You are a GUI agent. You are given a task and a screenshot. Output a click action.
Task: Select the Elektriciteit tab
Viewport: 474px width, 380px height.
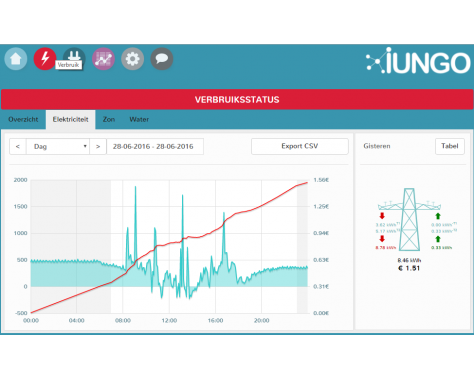click(70, 119)
